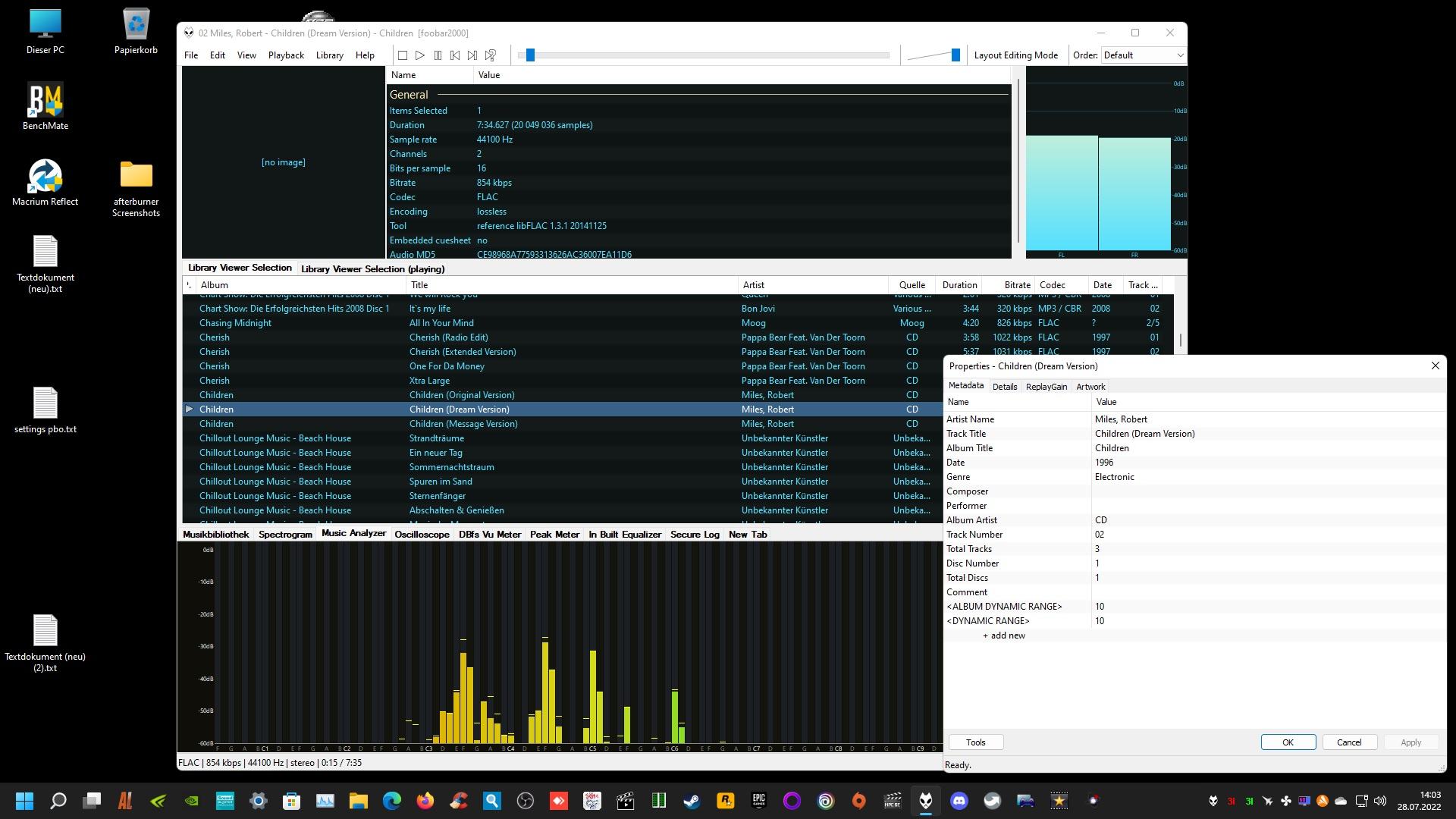Click OK in the Properties dialog
Viewport: 1456px width, 819px height.
pyautogui.click(x=1288, y=742)
